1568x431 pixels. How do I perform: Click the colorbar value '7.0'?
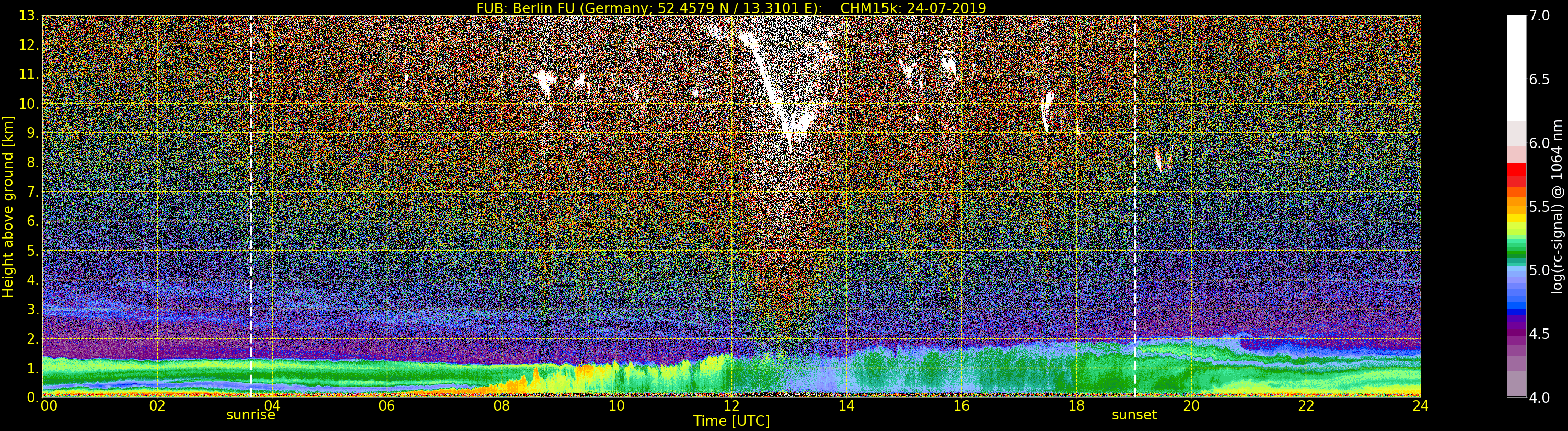(x=1539, y=16)
